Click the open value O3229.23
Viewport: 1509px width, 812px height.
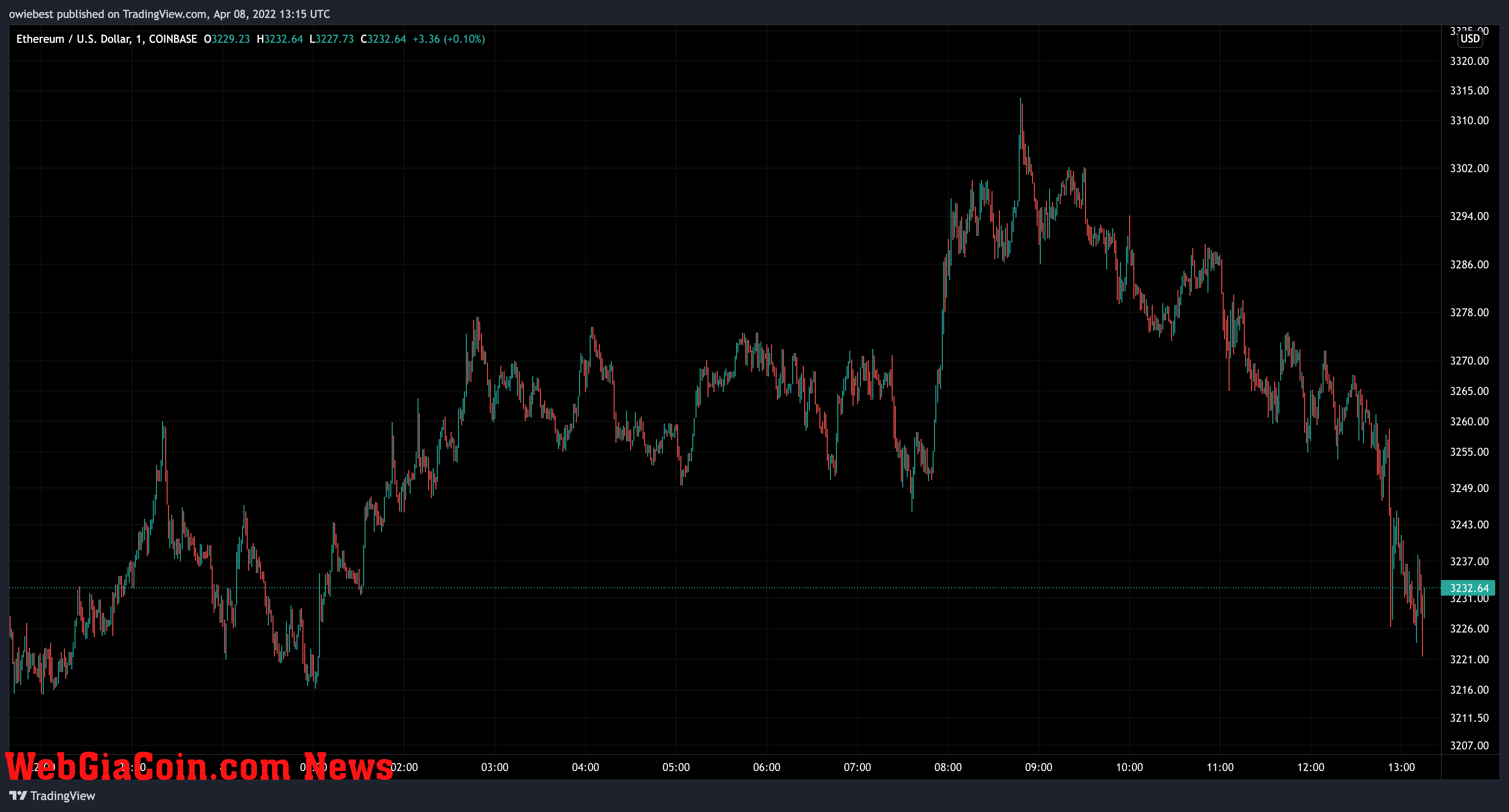click(x=226, y=39)
